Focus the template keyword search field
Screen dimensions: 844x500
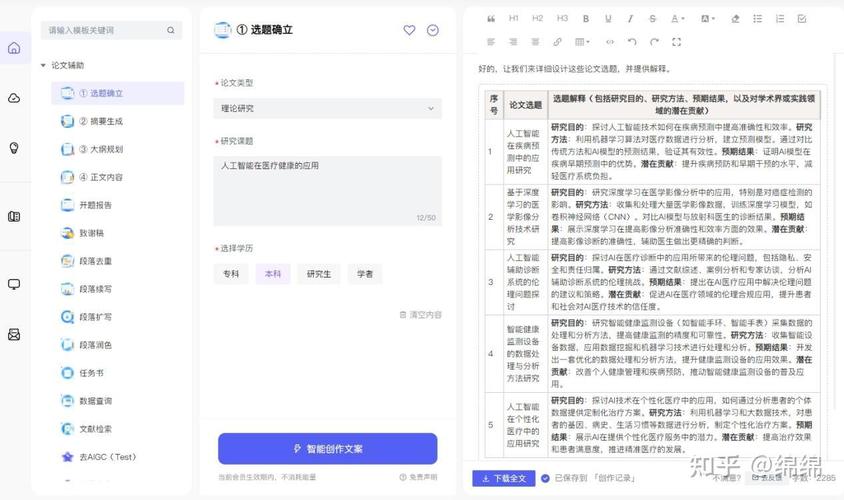tap(111, 30)
